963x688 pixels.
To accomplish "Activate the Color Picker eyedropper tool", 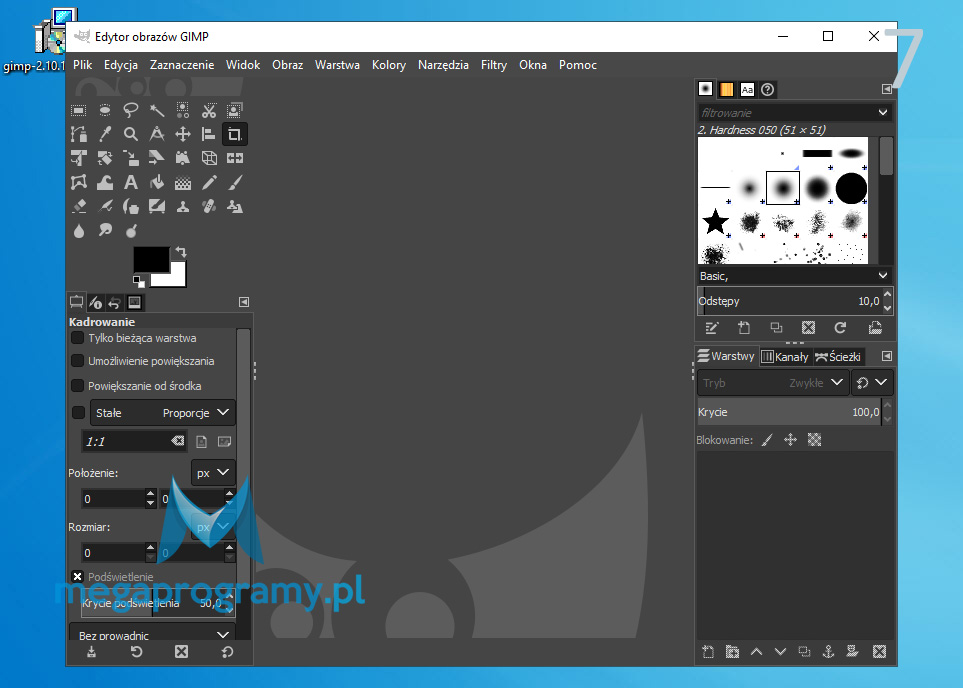I will [x=105, y=134].
